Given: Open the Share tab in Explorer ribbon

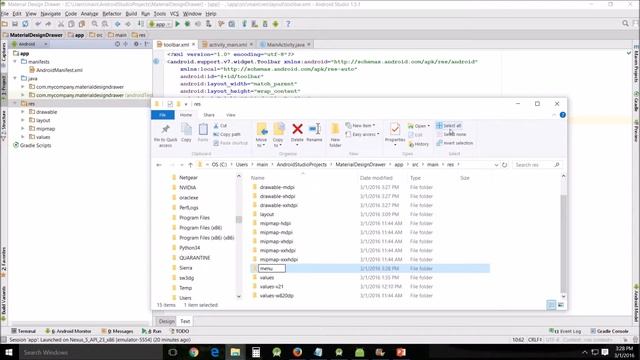Looking at the screenshot, I should [209, 115].
